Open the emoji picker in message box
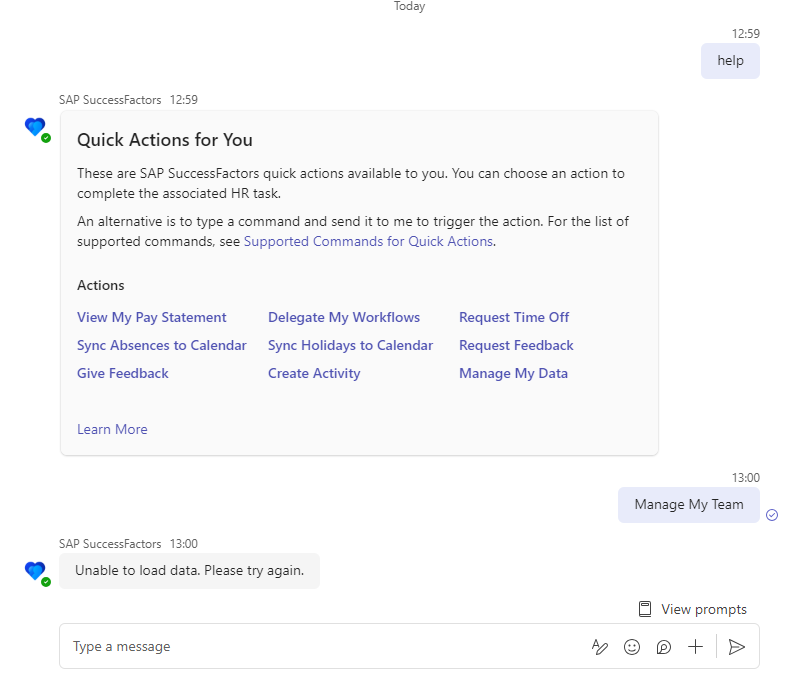The width and height of the screenshot is (804, 676). coord(632,647)
